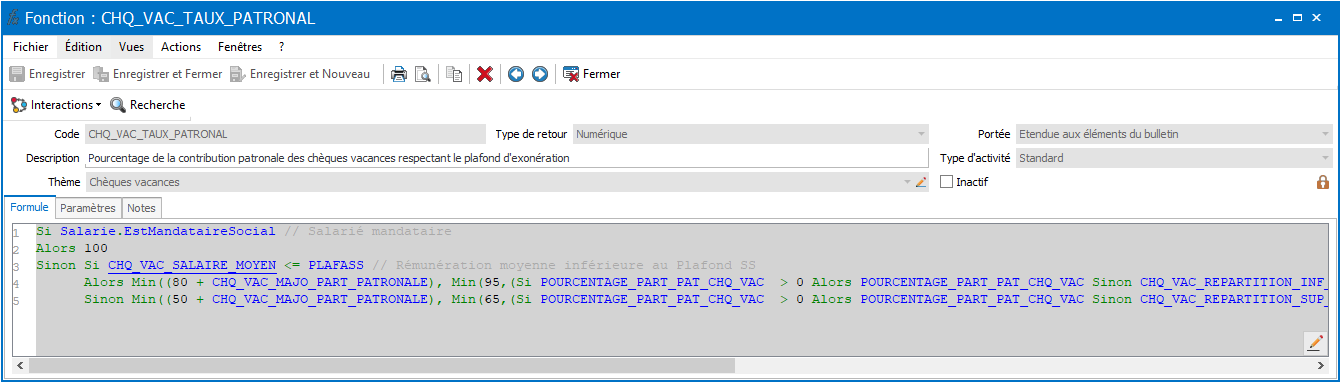Open the Fichier menu
This screenshot has height=383, width=1341.
(31, 47)
